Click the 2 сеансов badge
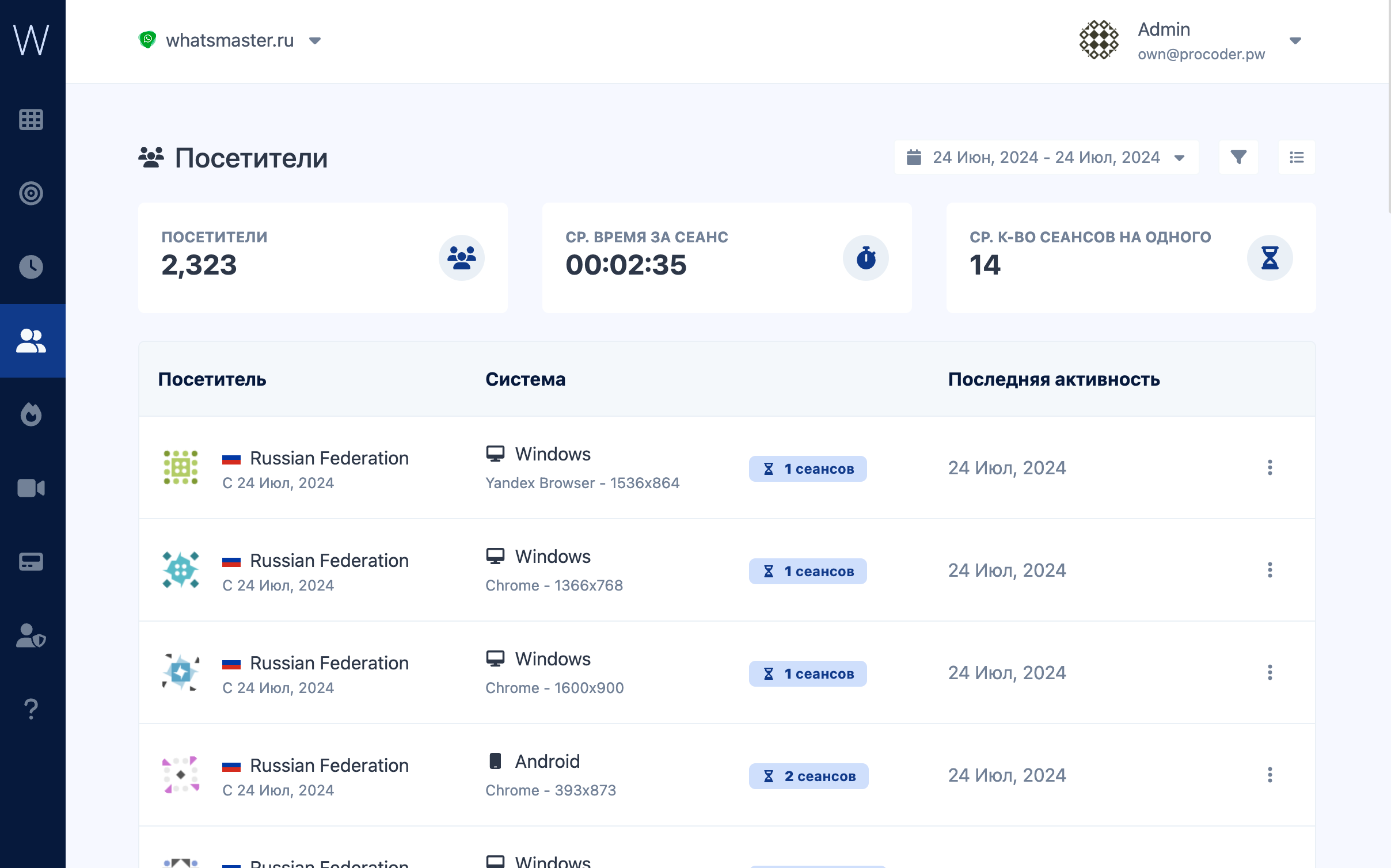The width and height of the screenshot is (1391, 868). point(808,776)
